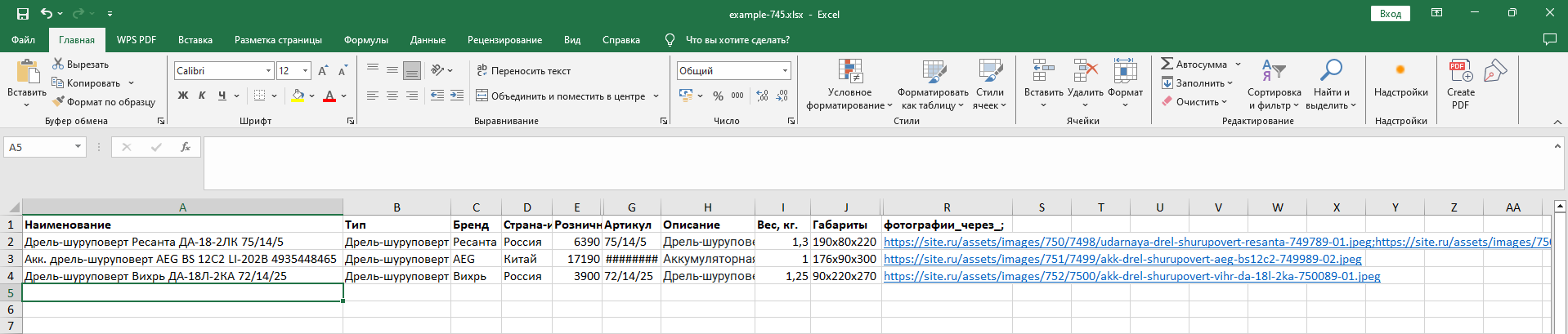Switch to Вставка ribbon tab
Image resolution: width=1568 pixels, height=334 pixels.
(195, 39)
